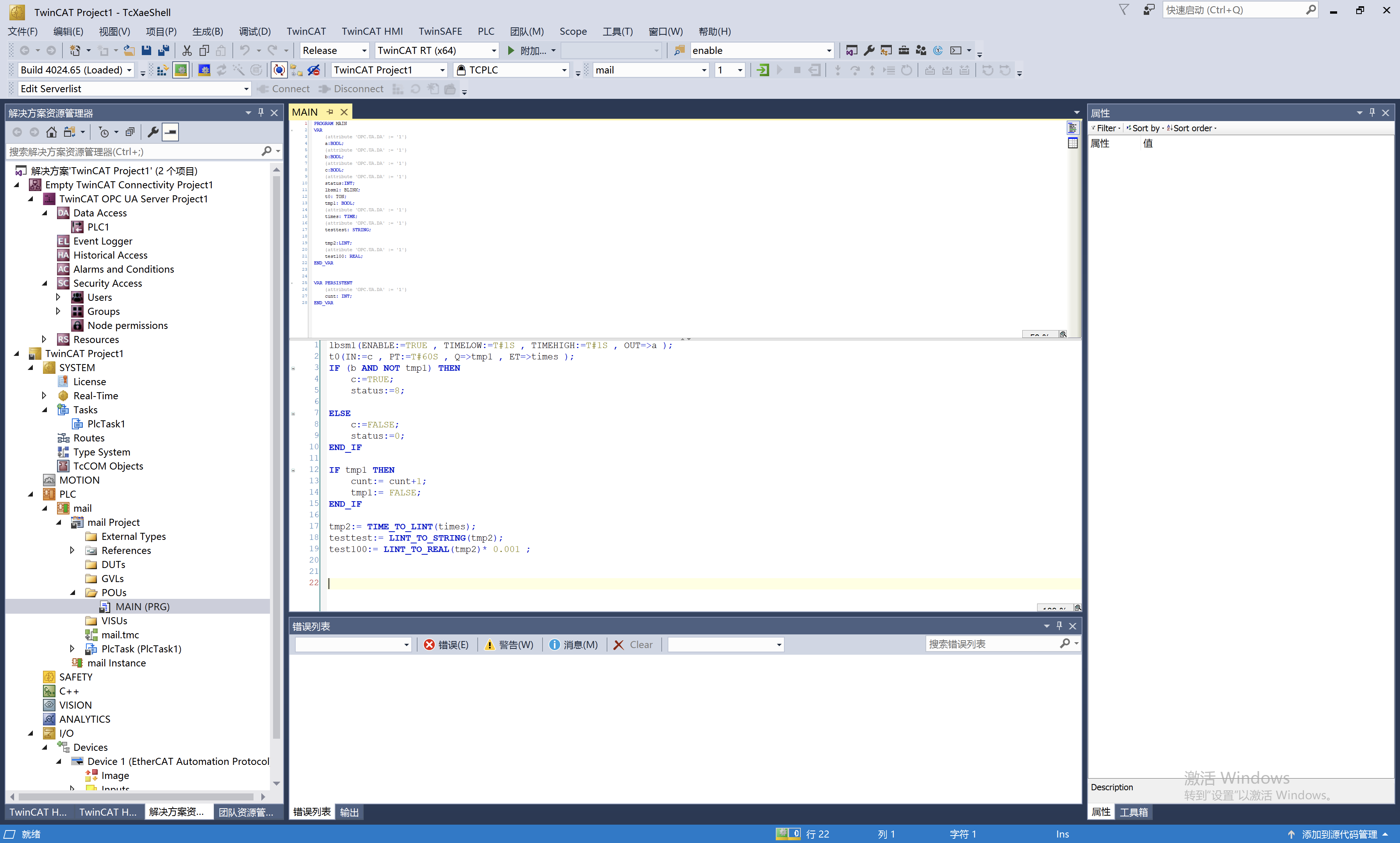Collapse the Security Access node
1400x843 pixels.
point(45,283)
